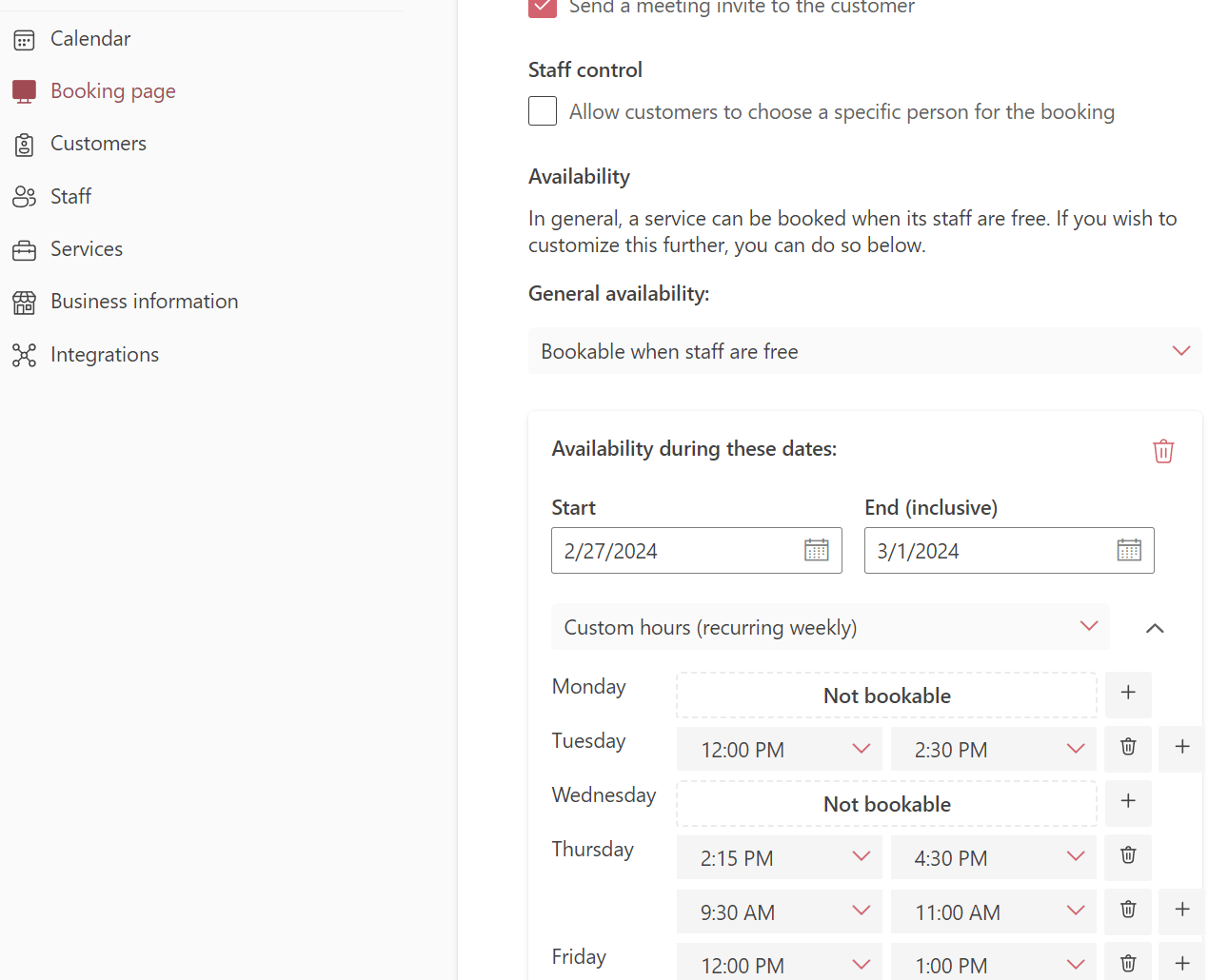This screenshot has height=980, width=1228.
Task: Add bookable hours for Wednesday
Action: point(1128,803)
